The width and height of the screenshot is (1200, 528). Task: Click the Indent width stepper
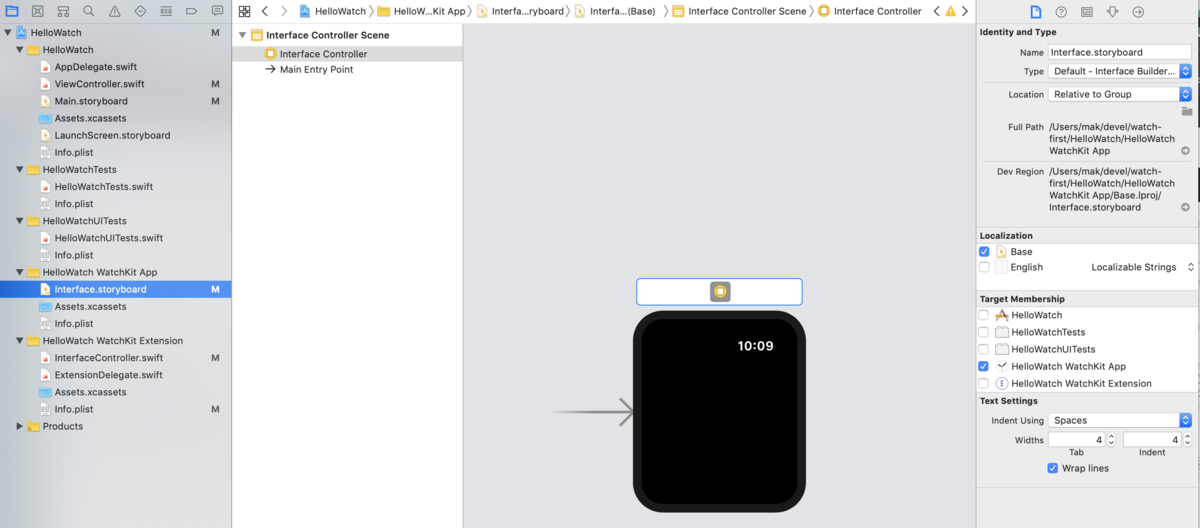(1186, 440)
